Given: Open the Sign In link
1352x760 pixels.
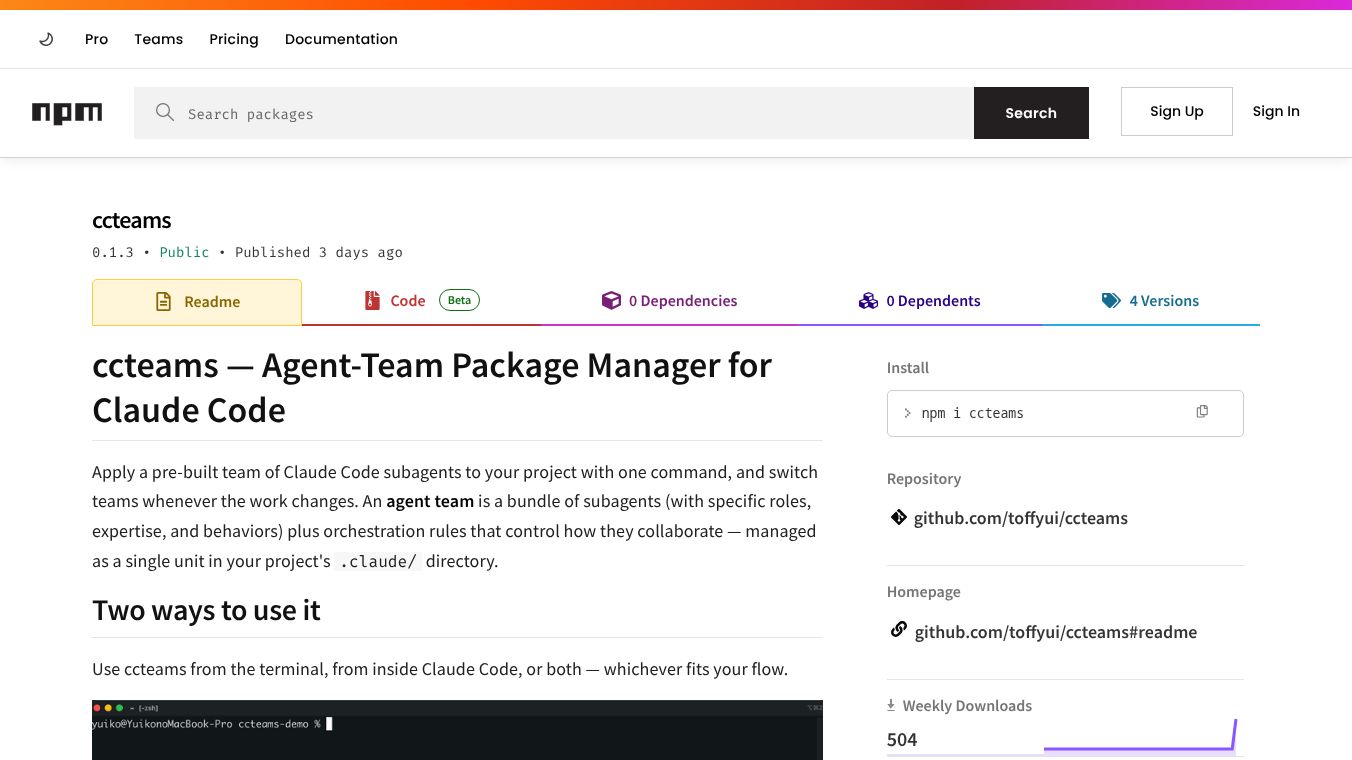Looking at the screenshot, I should coord(1276,111).
